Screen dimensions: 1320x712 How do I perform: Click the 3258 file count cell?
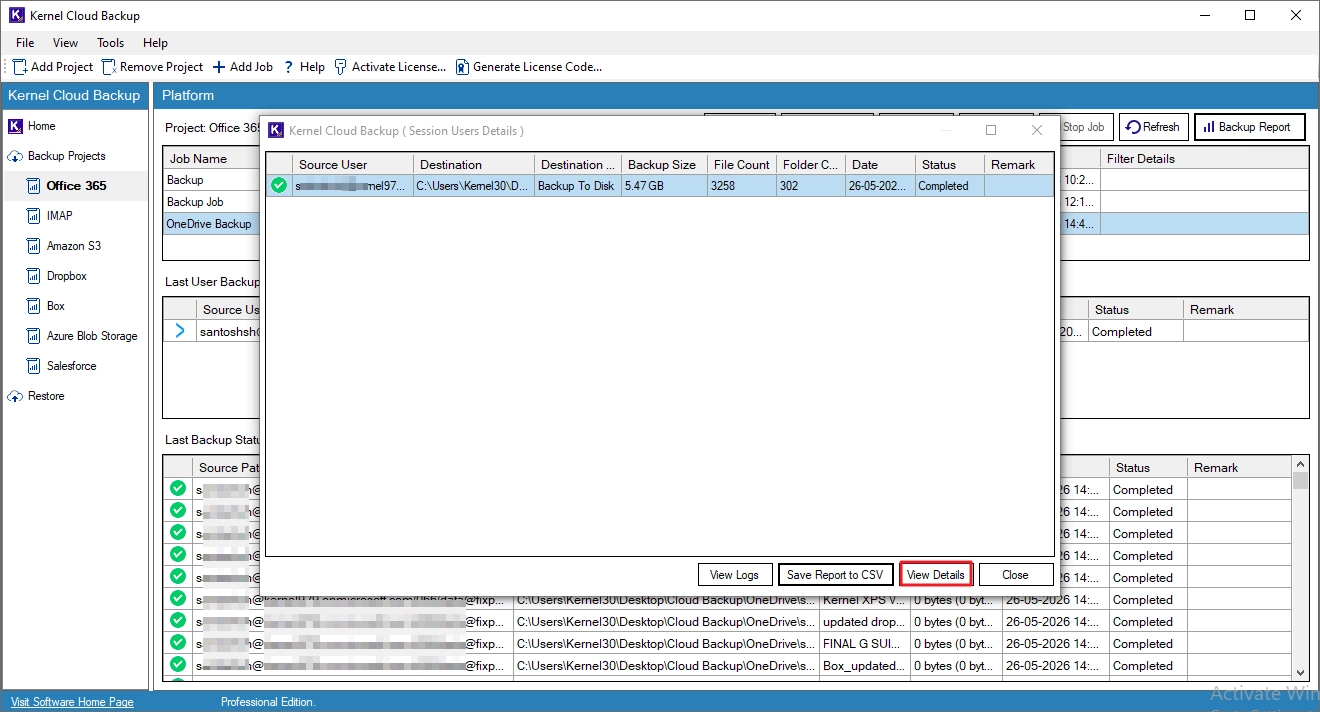[x=742, y=186]
